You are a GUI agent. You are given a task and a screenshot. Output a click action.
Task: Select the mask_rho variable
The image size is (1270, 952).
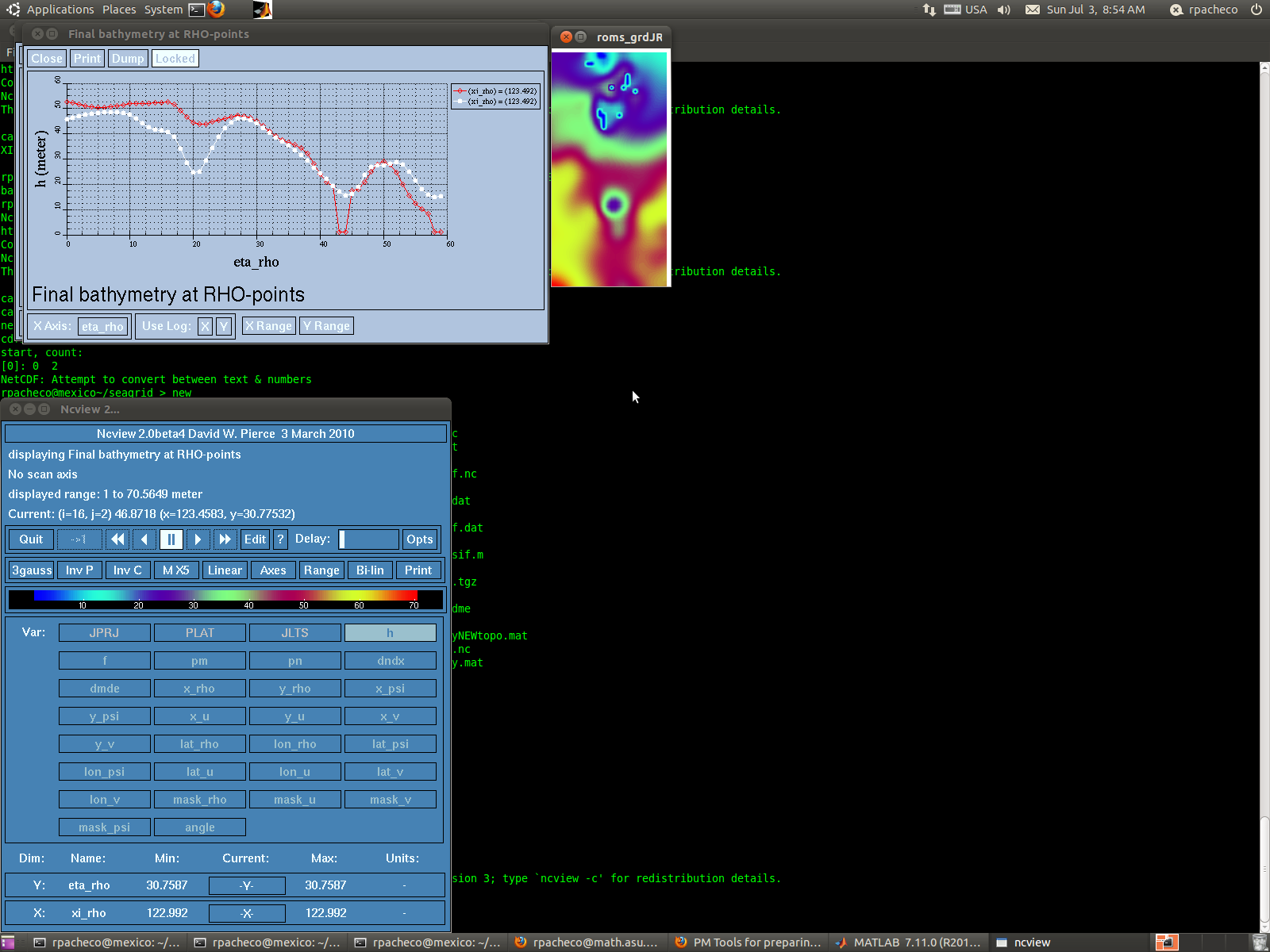(200, 800)
